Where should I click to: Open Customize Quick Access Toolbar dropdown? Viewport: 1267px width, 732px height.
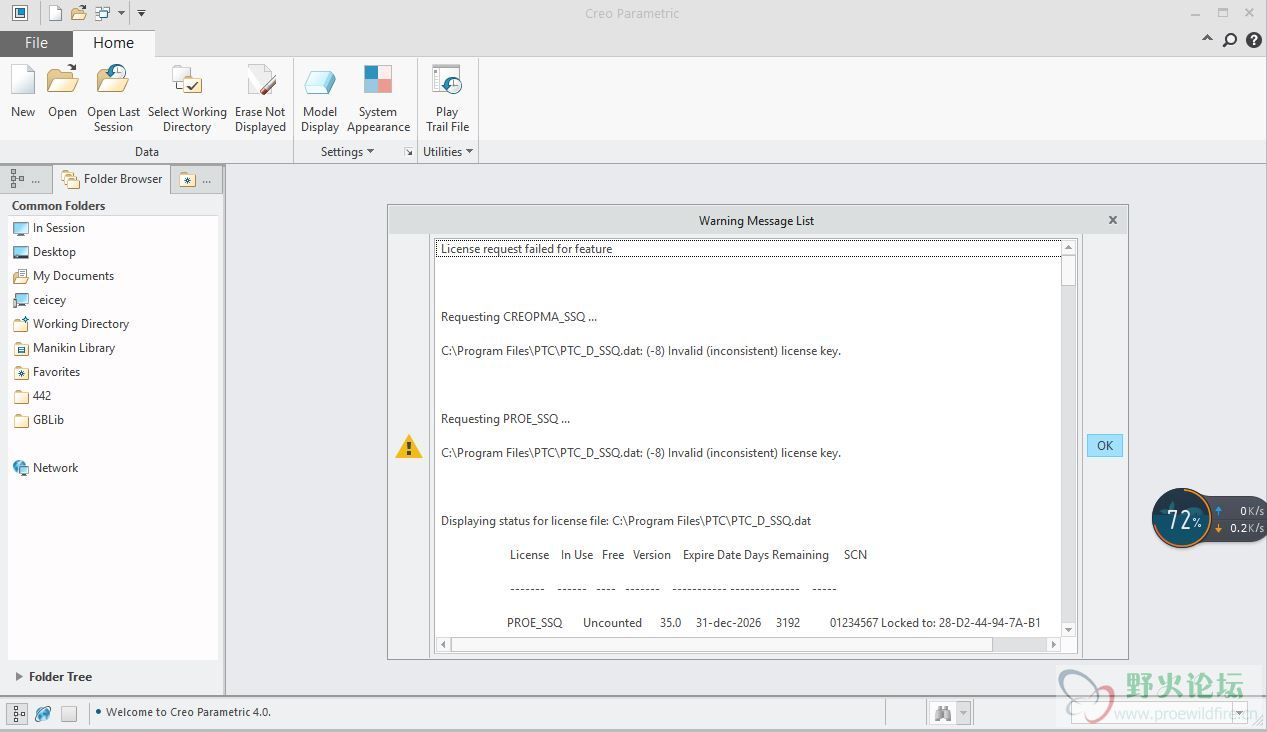141,13
